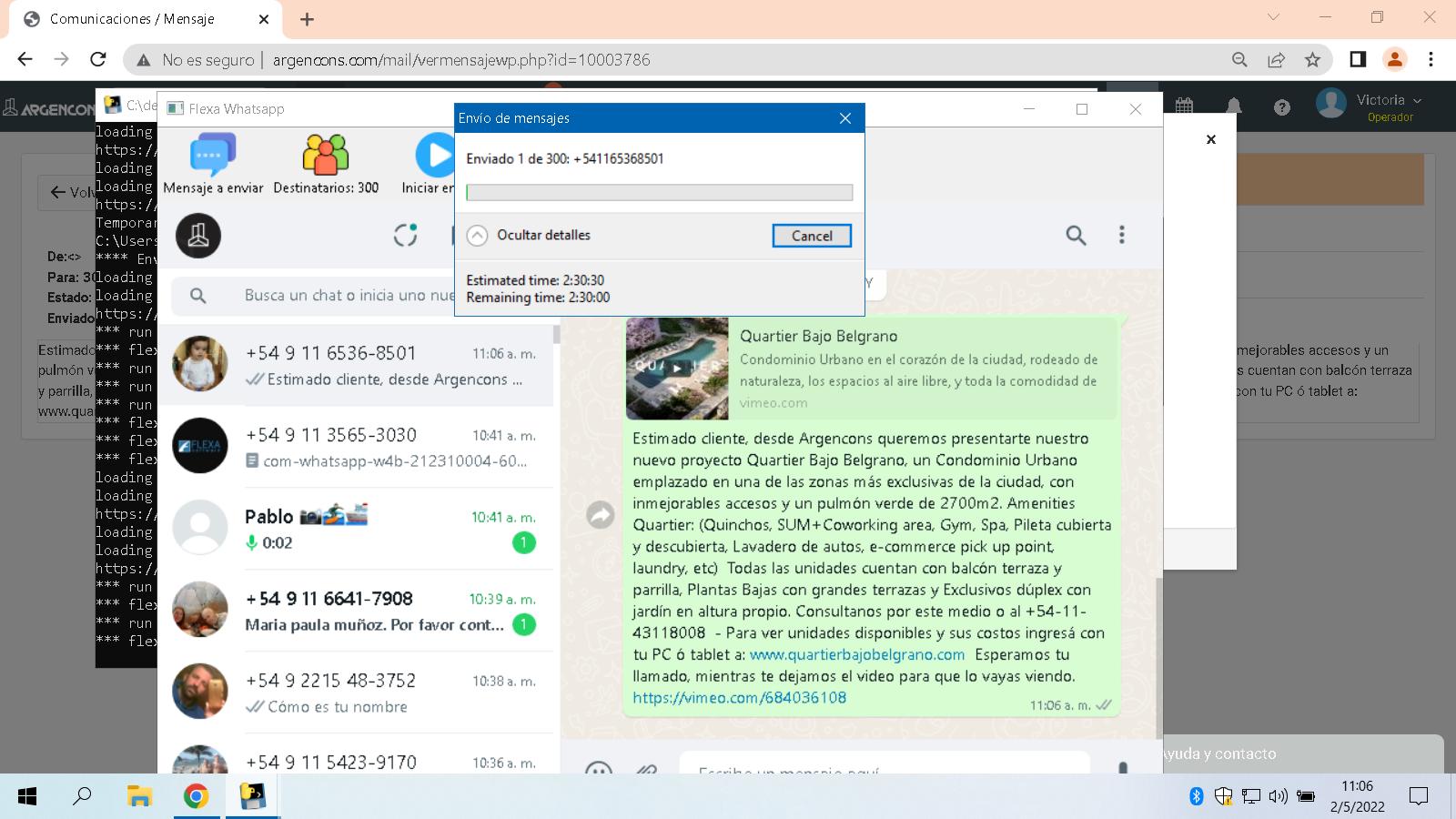Open the vimeo.com/684036108 link
The width and height of the screenshot is (1456, 819).
click(740, 698)
